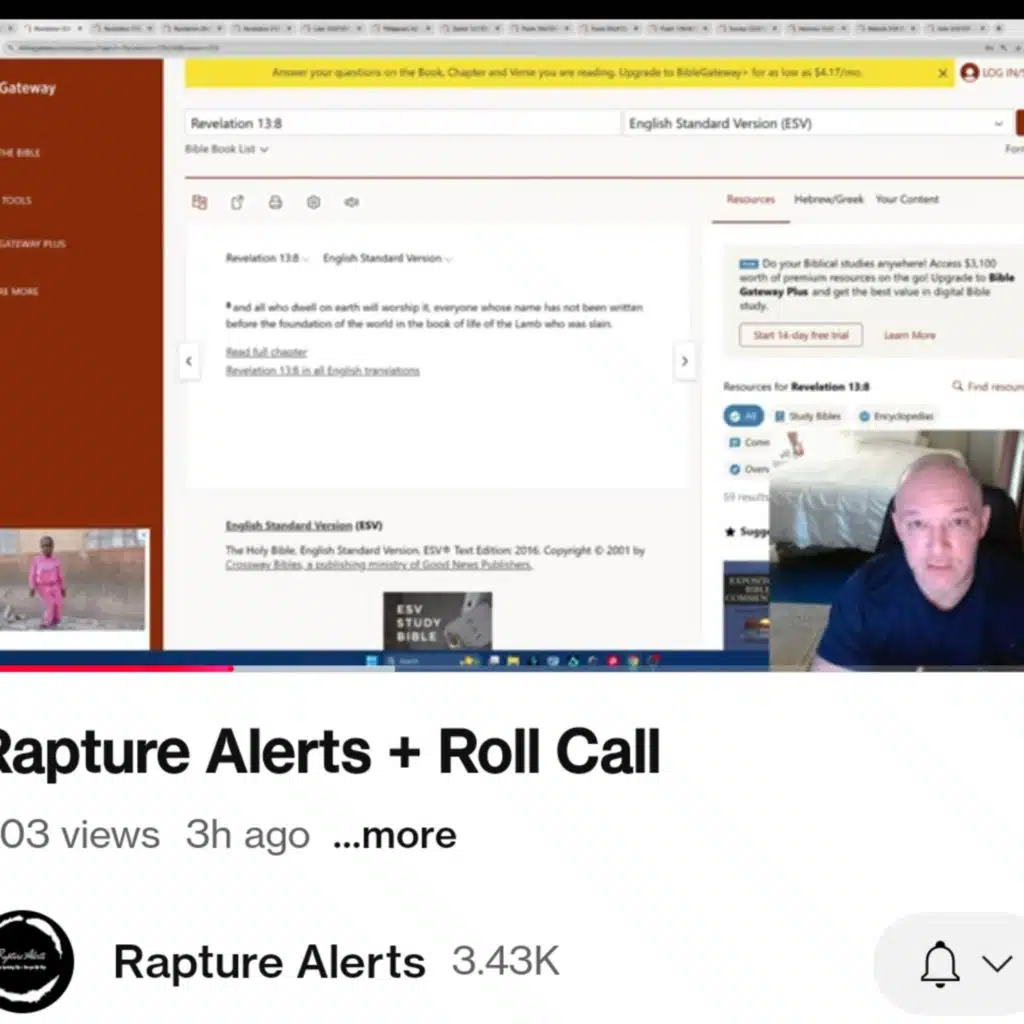
Task: Select the All resources filter chip
Action: coord(743,416)
